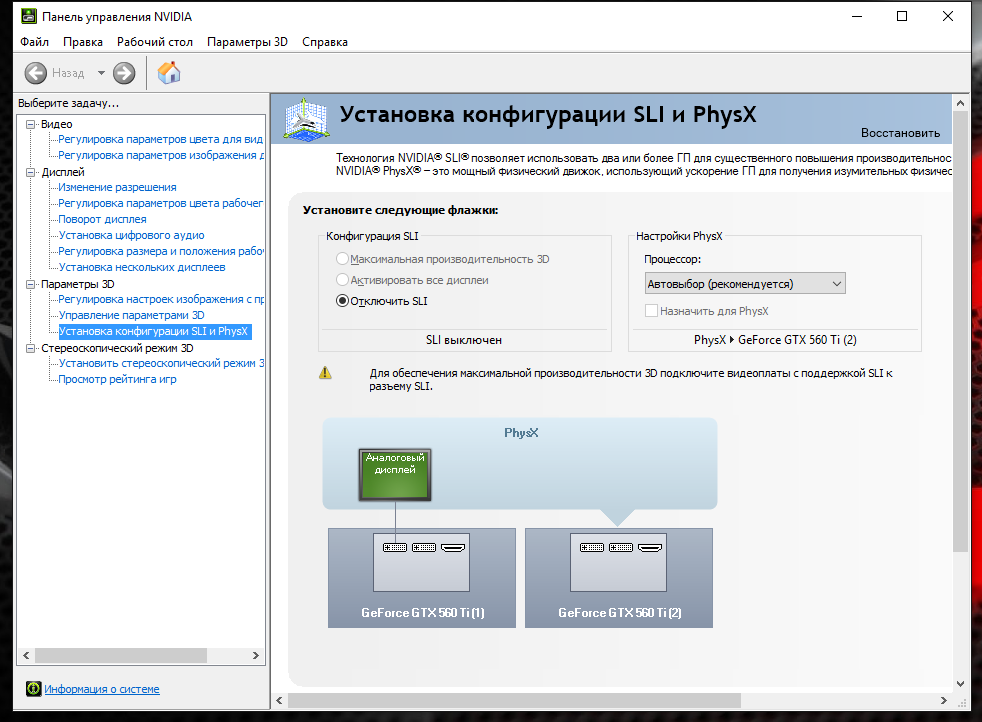Select Отключить SLI radio button
The image size is (982, 722).
coord(342,301)
